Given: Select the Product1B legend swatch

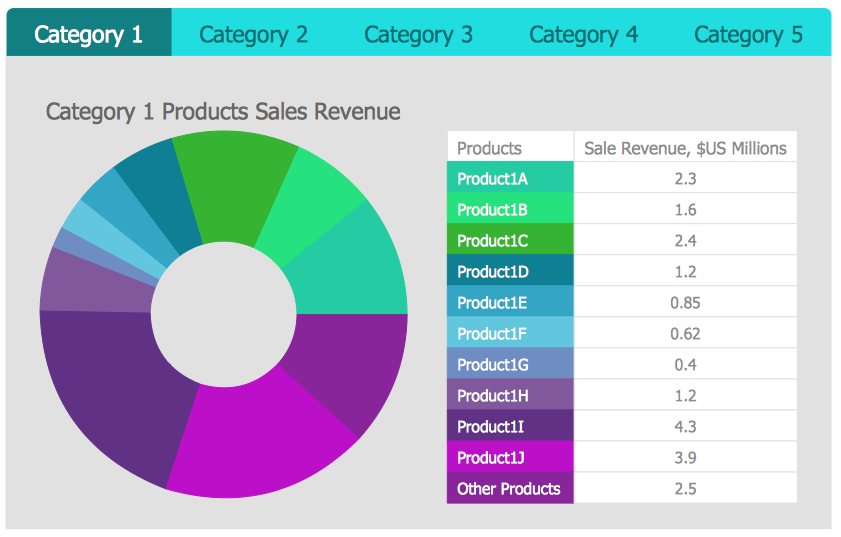Looking at the screenshot, I should (510, 210).
